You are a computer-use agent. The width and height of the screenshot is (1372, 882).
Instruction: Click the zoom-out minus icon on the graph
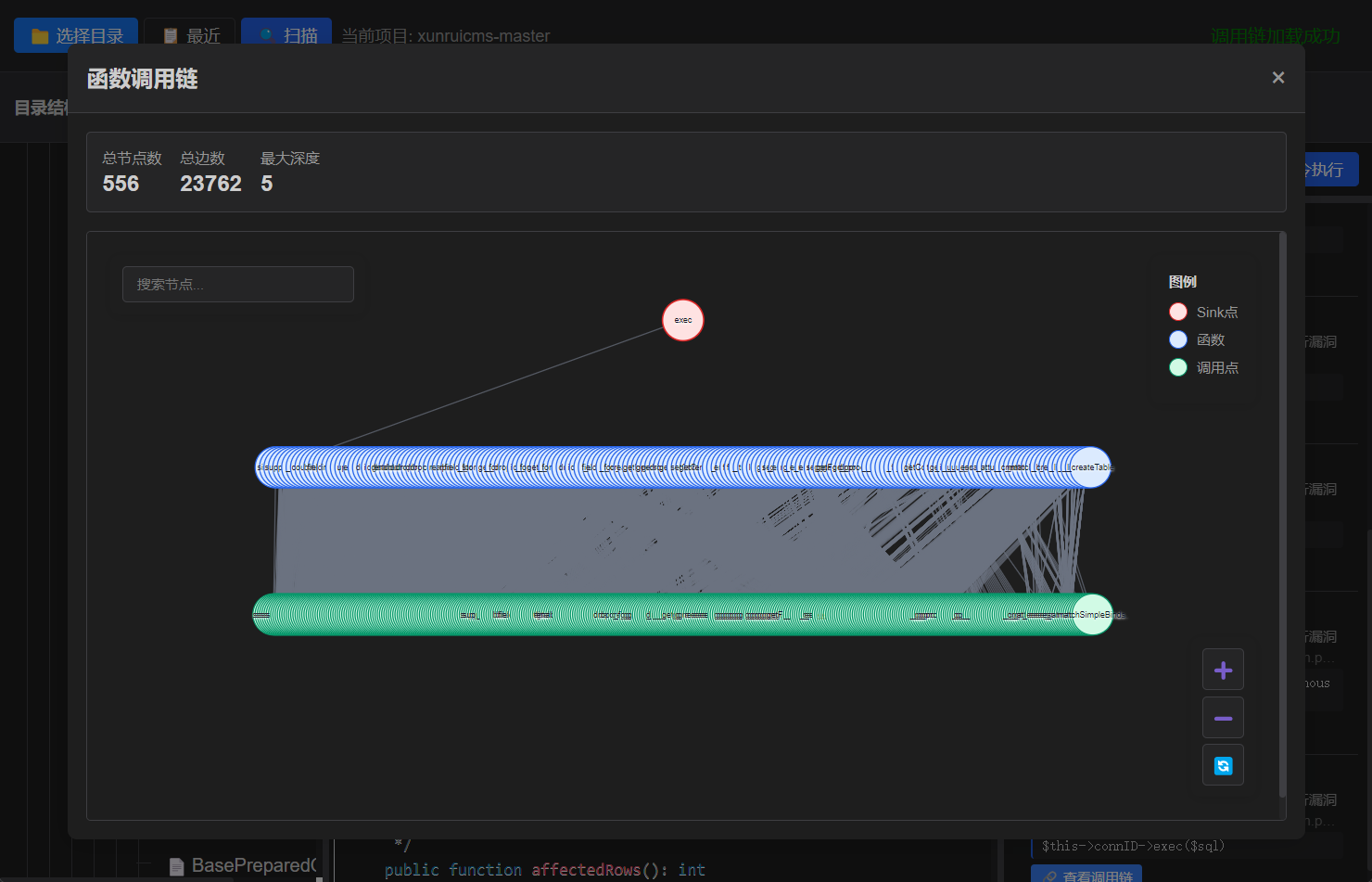click(x=1223, y=717)
